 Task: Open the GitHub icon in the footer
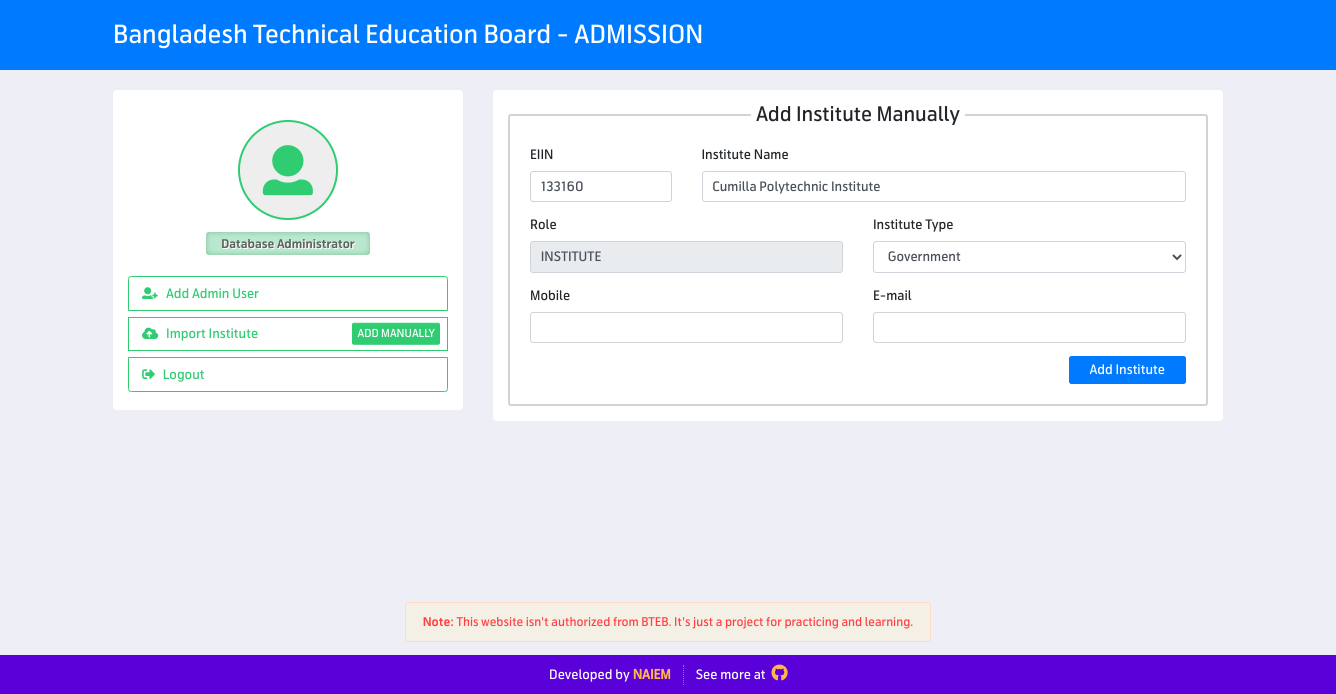(780, 673)
